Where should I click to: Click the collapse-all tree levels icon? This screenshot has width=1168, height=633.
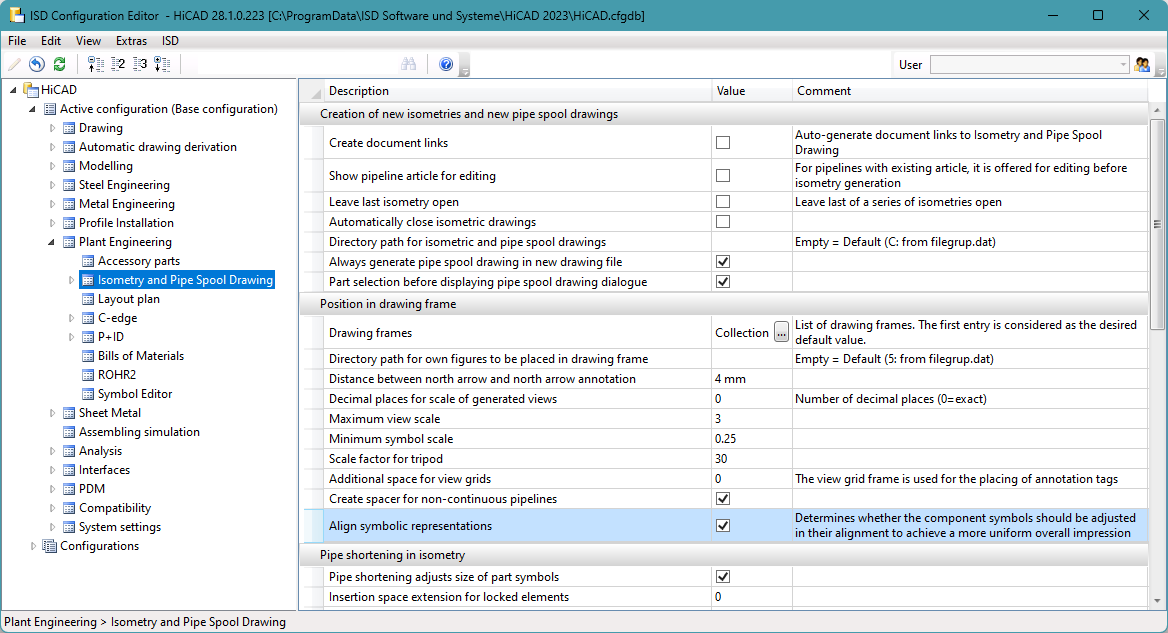pos(96,65)
